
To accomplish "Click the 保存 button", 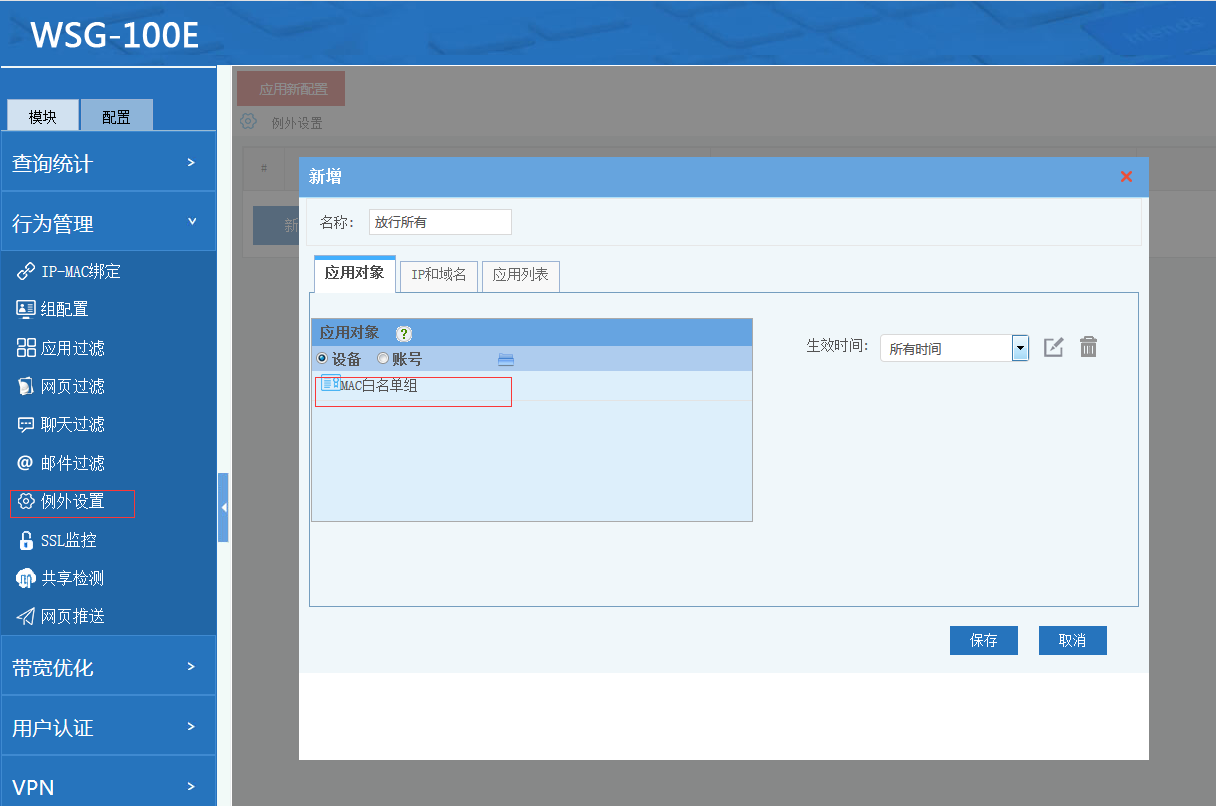I will (x=983, y=640).
